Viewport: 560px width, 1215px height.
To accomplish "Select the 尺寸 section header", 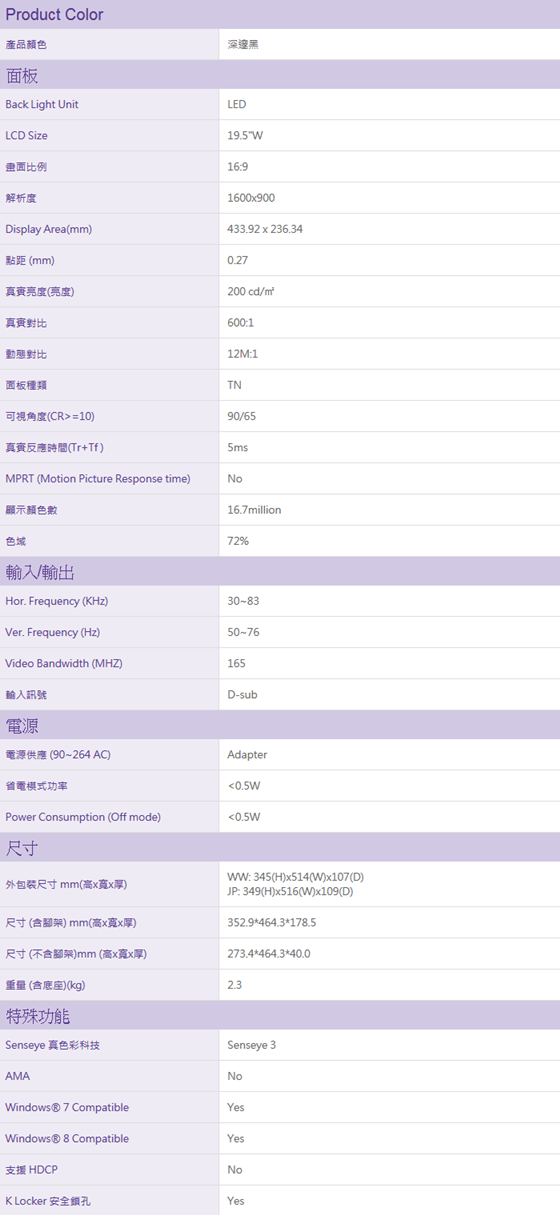I will point(280,848).
